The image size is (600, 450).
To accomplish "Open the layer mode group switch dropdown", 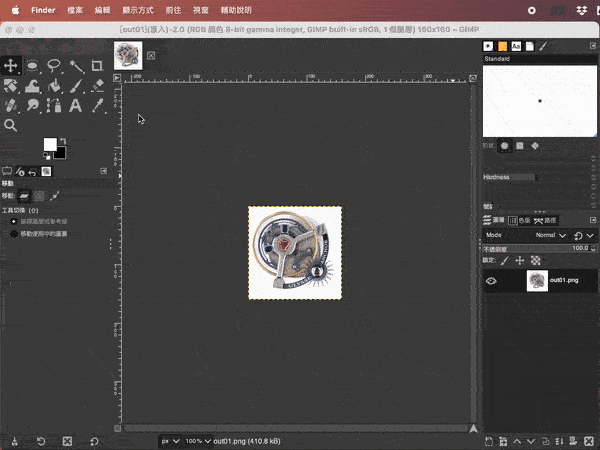I will click(584, 236).
